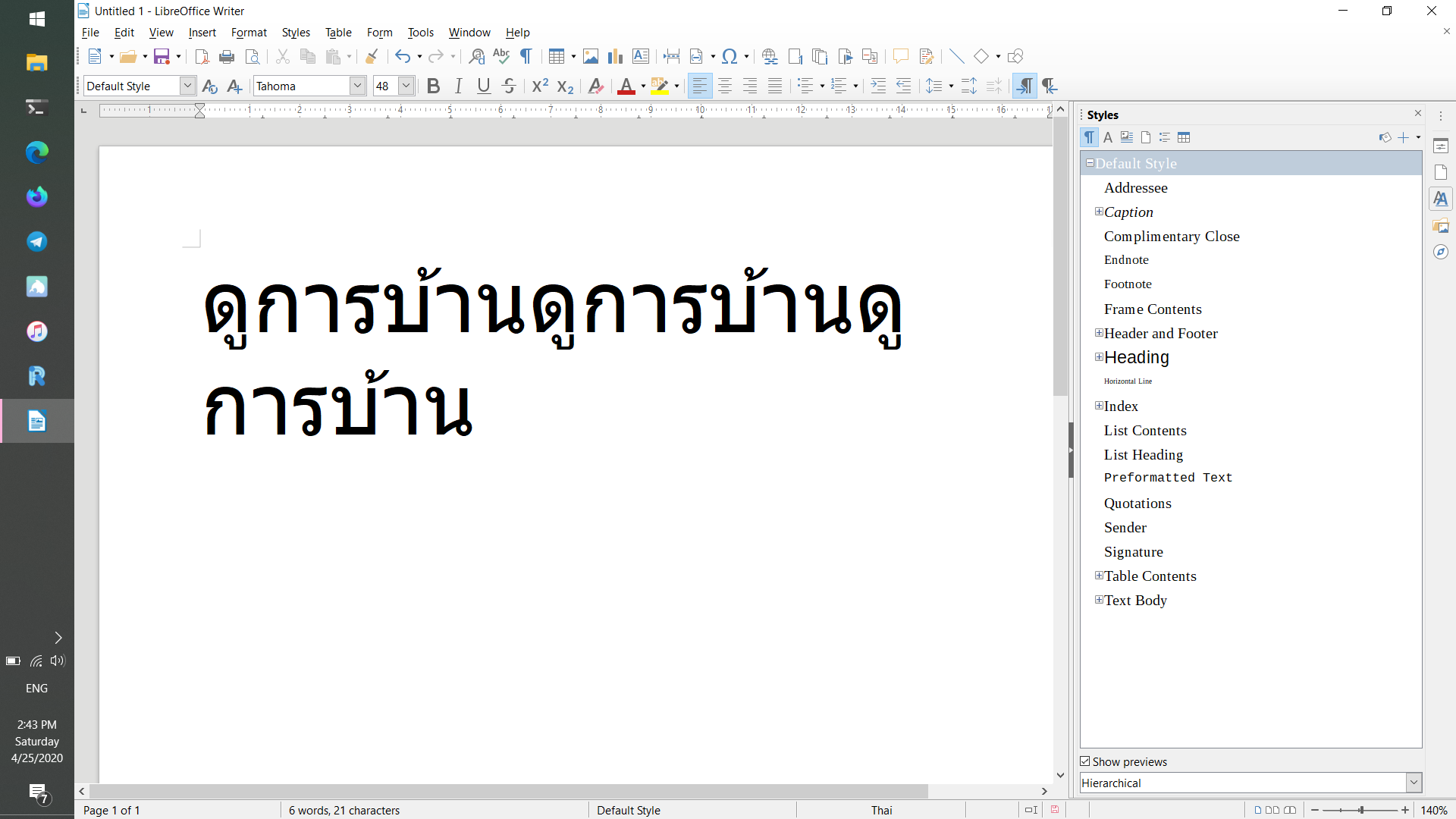Image resolution: width=1456 pixels, height=819 pixels.
Task: Open the Hierarchical style filter dropdown
Action: 1414,783
